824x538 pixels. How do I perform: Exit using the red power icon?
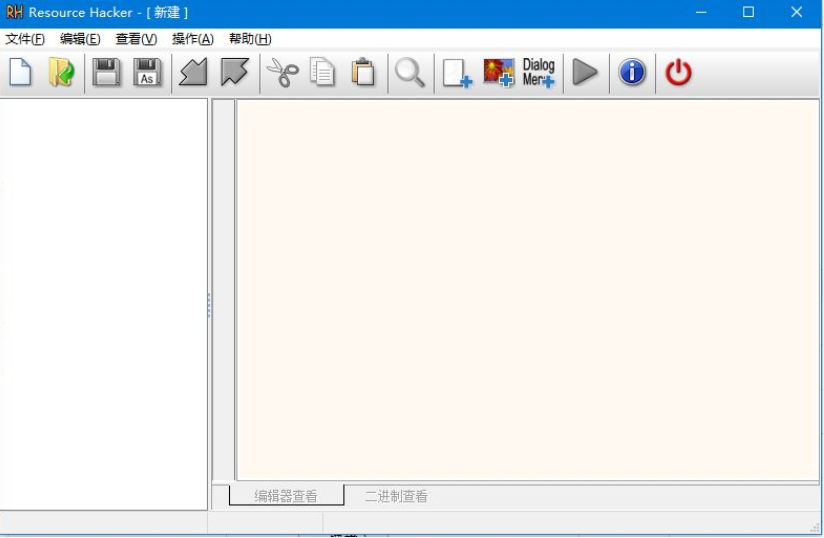[678, 73]
